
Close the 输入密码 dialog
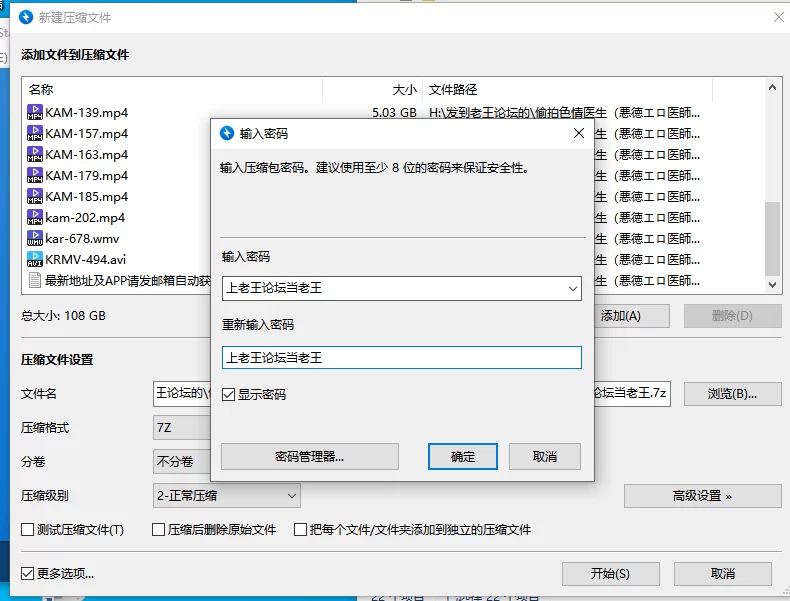pyautogui.click(x=579, y=133)
